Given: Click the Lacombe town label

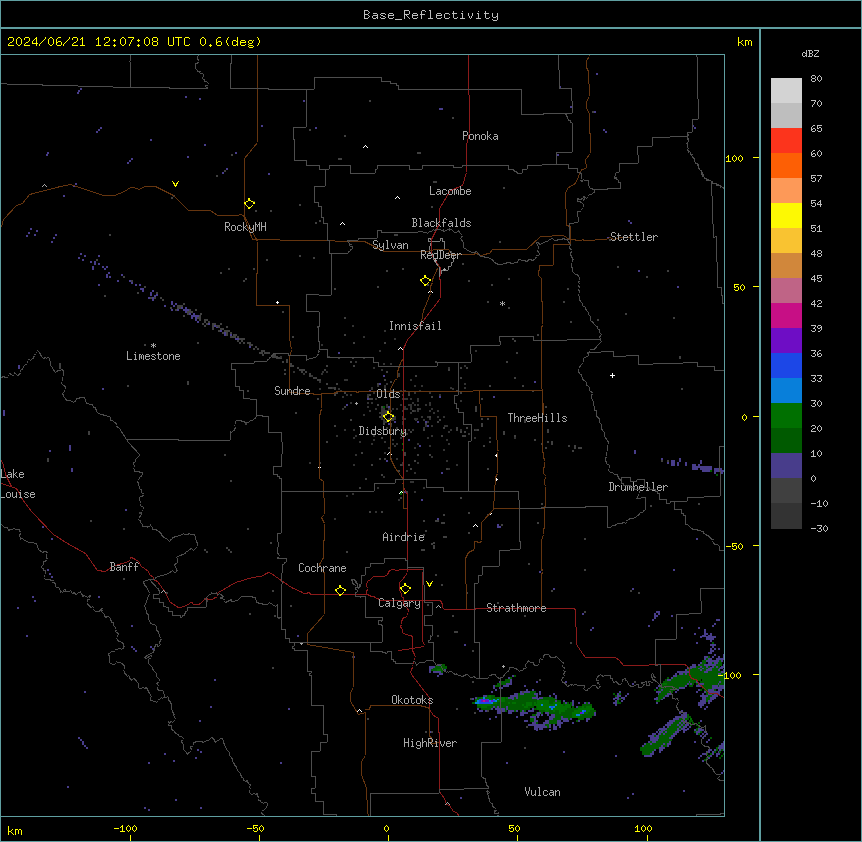Looking at the screenshot, I should (x=450, y=191).
